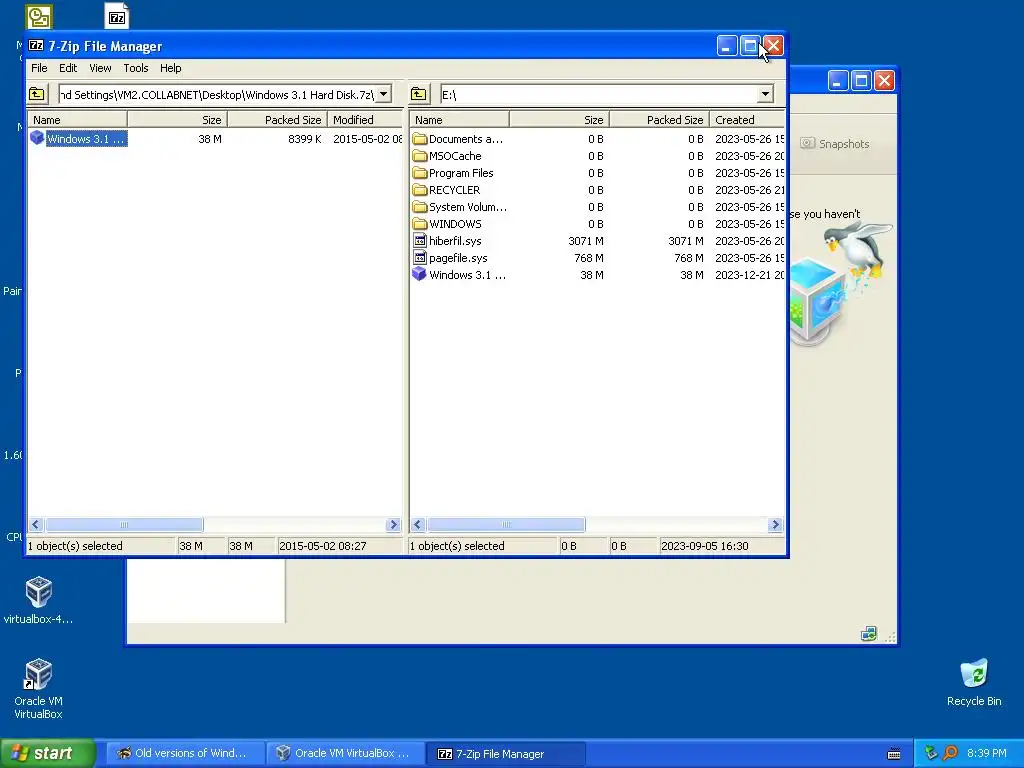1024x768 pixels.
Task: Minimize the VirtualBox window behind
Action: pos(838,81)
